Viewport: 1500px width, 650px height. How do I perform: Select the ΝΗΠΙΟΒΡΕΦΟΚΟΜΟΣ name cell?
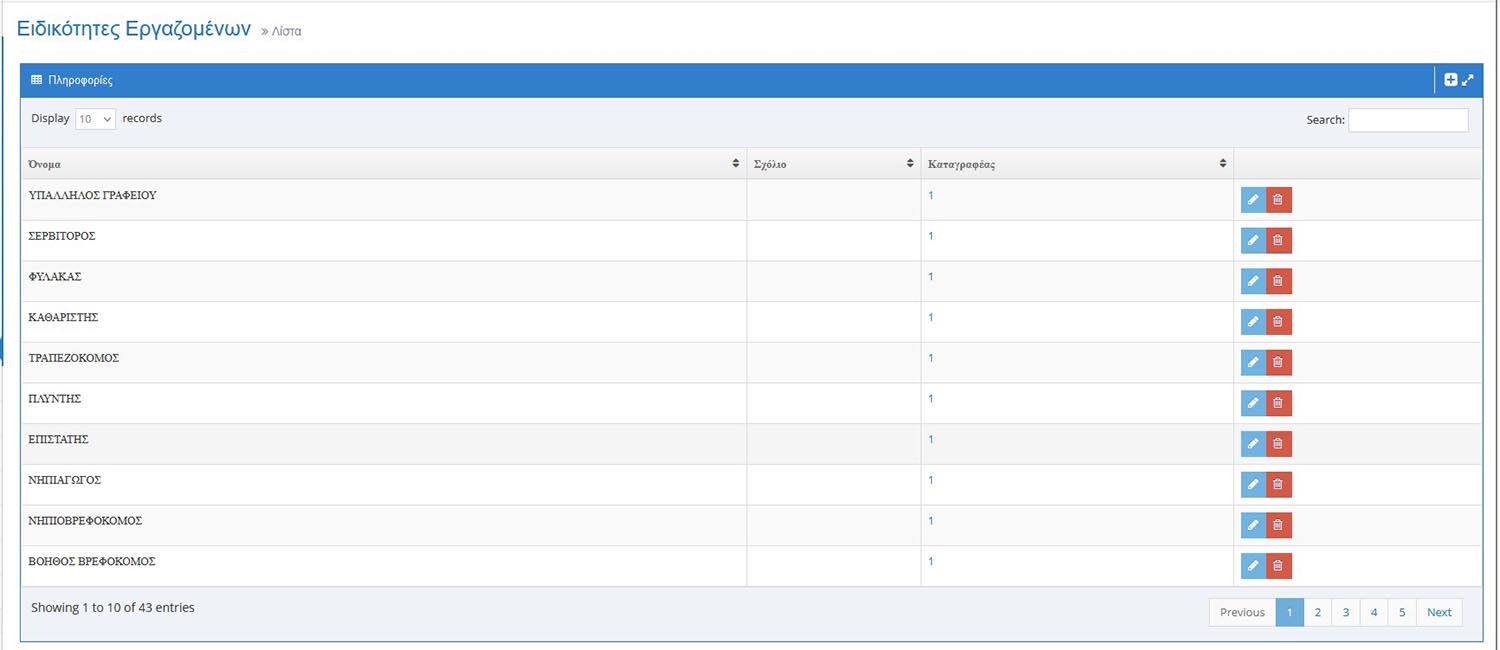click(384, 525)
